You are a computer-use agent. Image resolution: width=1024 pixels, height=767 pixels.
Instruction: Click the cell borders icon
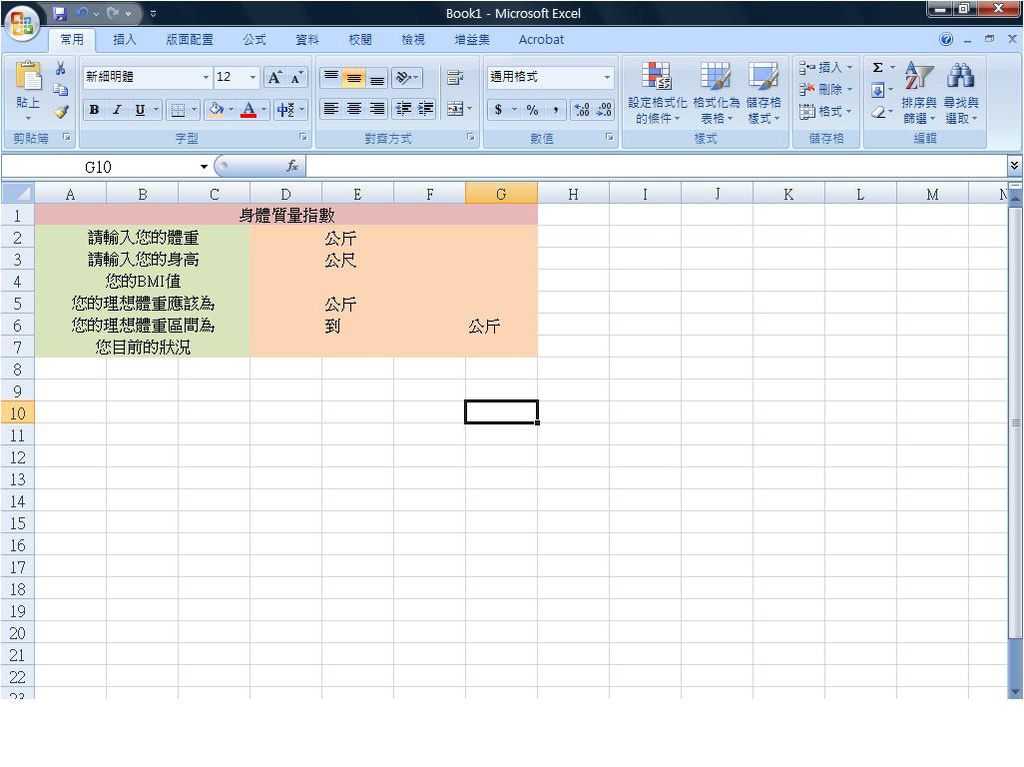click(x=178, y=110)
